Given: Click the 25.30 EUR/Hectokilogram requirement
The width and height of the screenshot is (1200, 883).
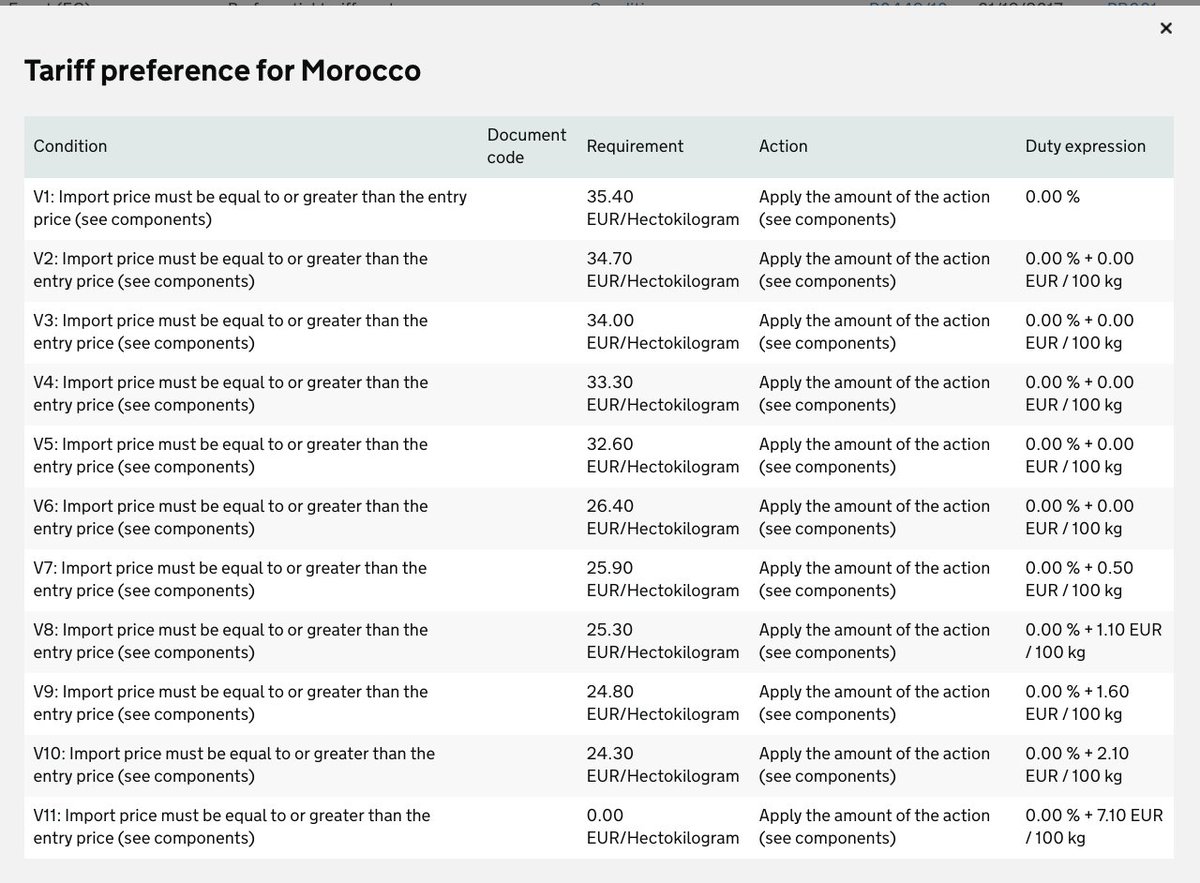Looking at the screenshot, I should 662,642.
